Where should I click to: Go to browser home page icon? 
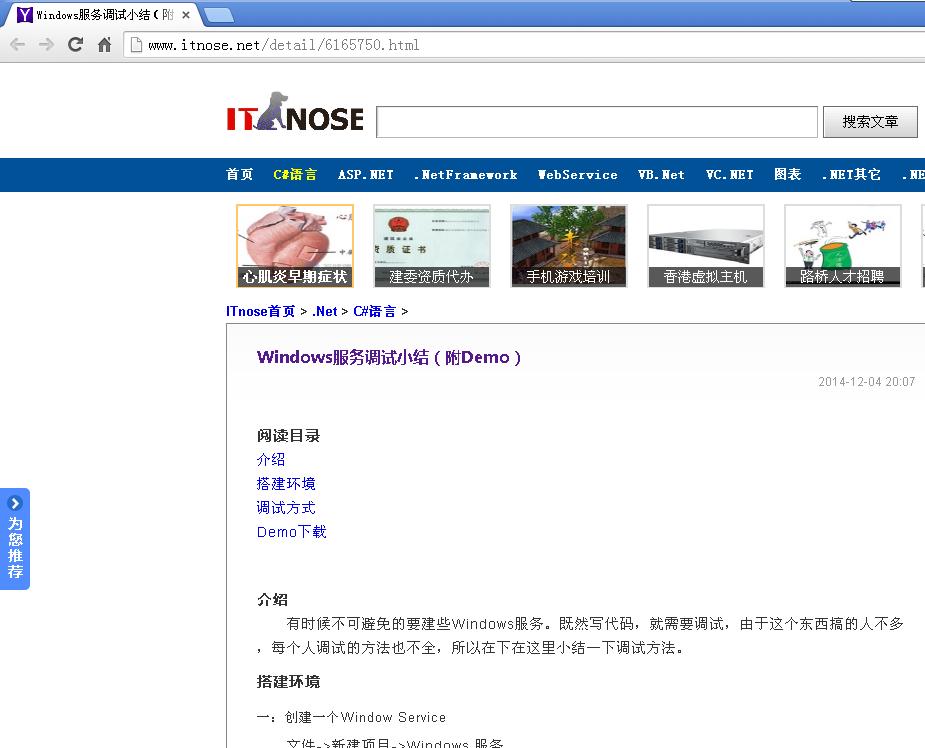tap(104, 45)
